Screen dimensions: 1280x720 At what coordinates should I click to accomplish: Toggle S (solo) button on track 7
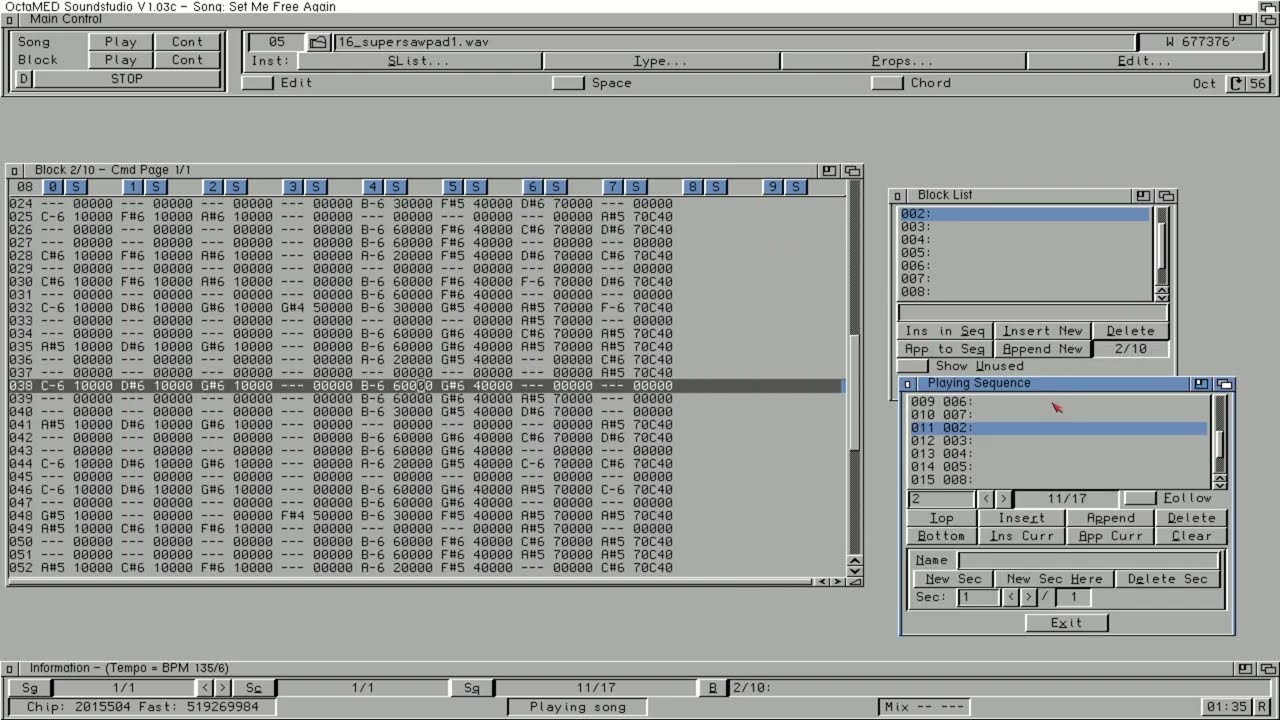pyautogui.click(x=636, y=187)
